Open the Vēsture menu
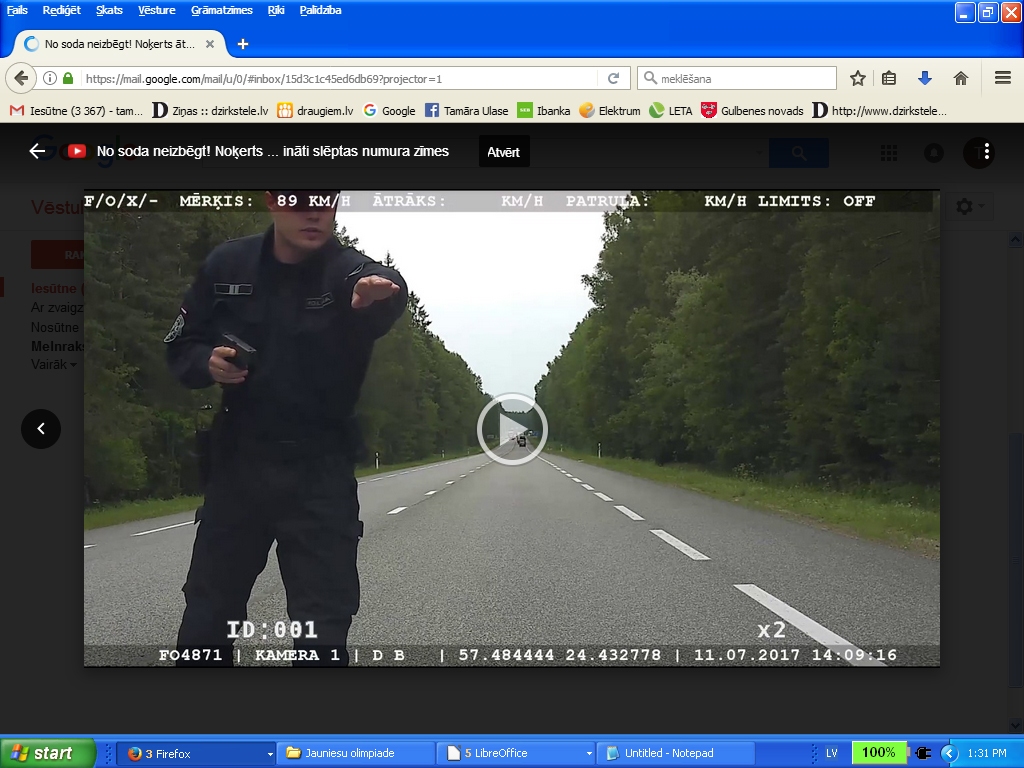1024x768 pixels. [x=154, y=10]
